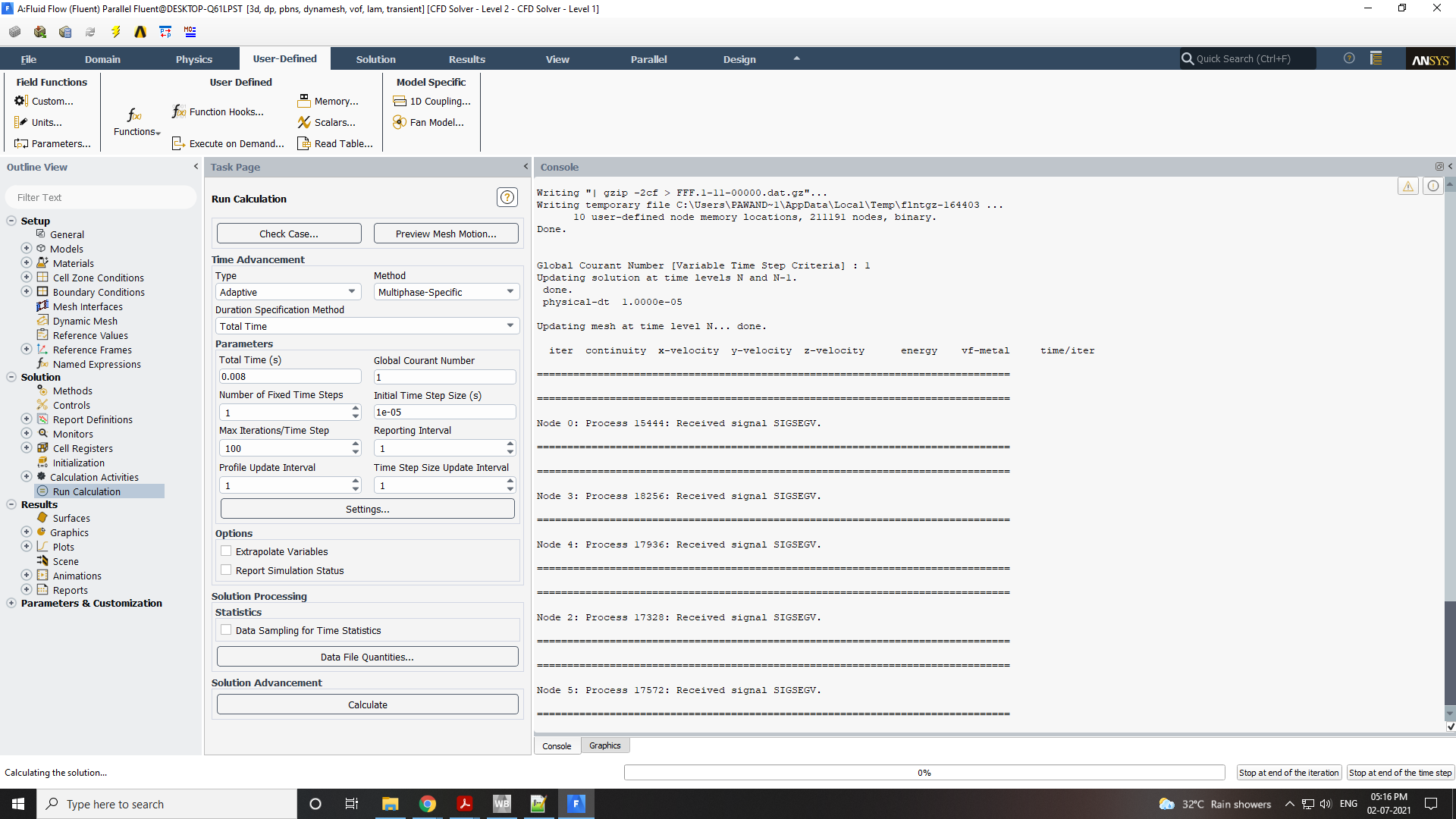Image resolution: width=1456 pixels, height=819 pixels.
Task: Open User-Defined Scalars dialog
Action: (x=327, y=122)
